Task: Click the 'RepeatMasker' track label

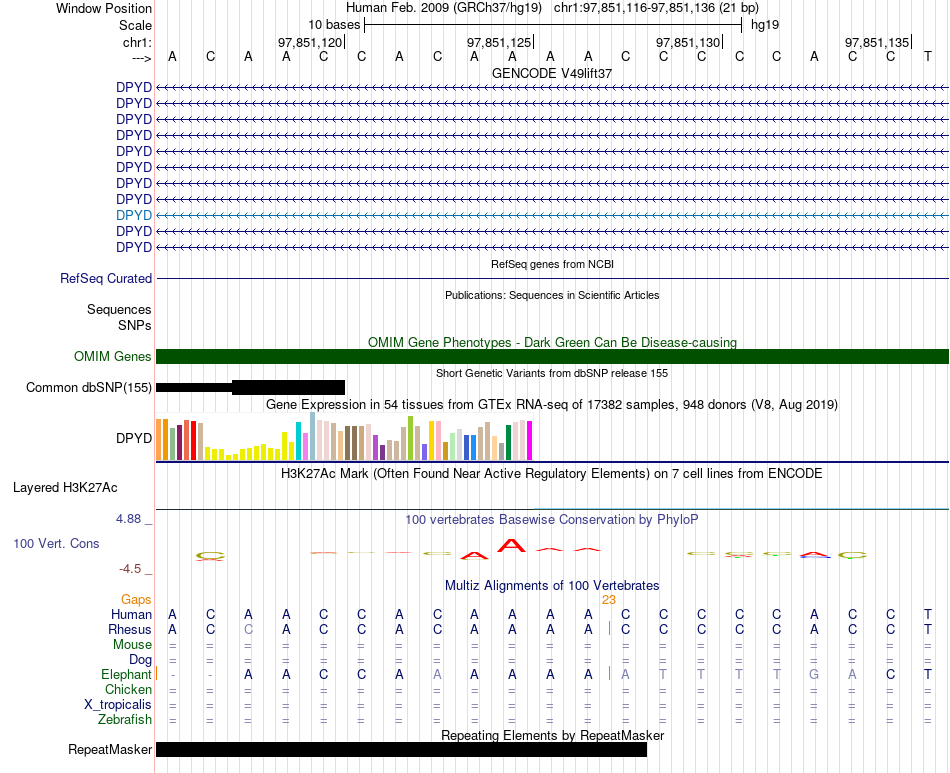Action: pos(110,749)
